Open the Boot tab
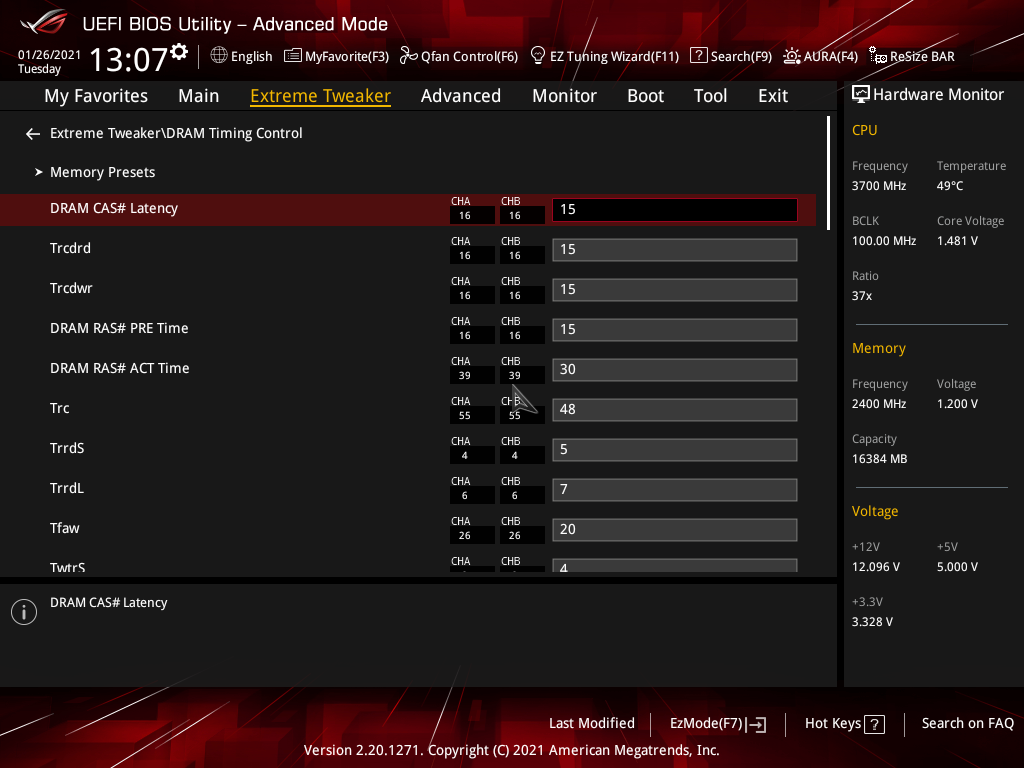 (x=645, y=96)
